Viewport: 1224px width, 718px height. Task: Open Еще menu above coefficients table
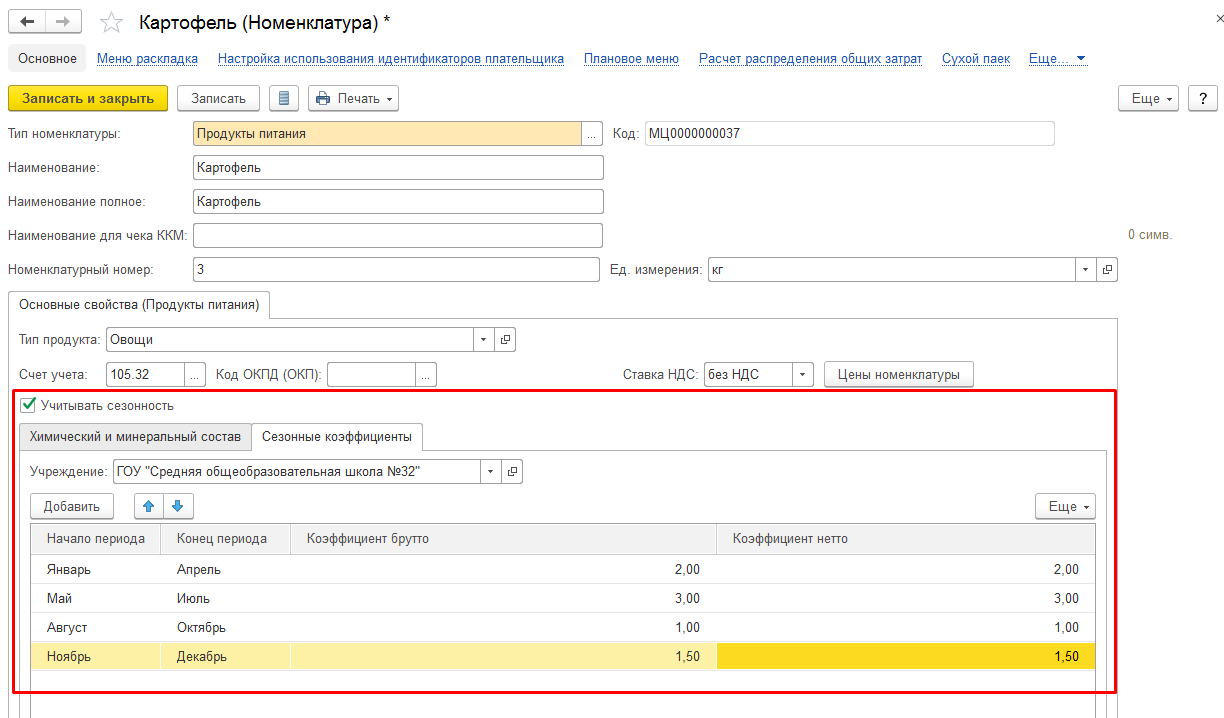pos(1065,506)
